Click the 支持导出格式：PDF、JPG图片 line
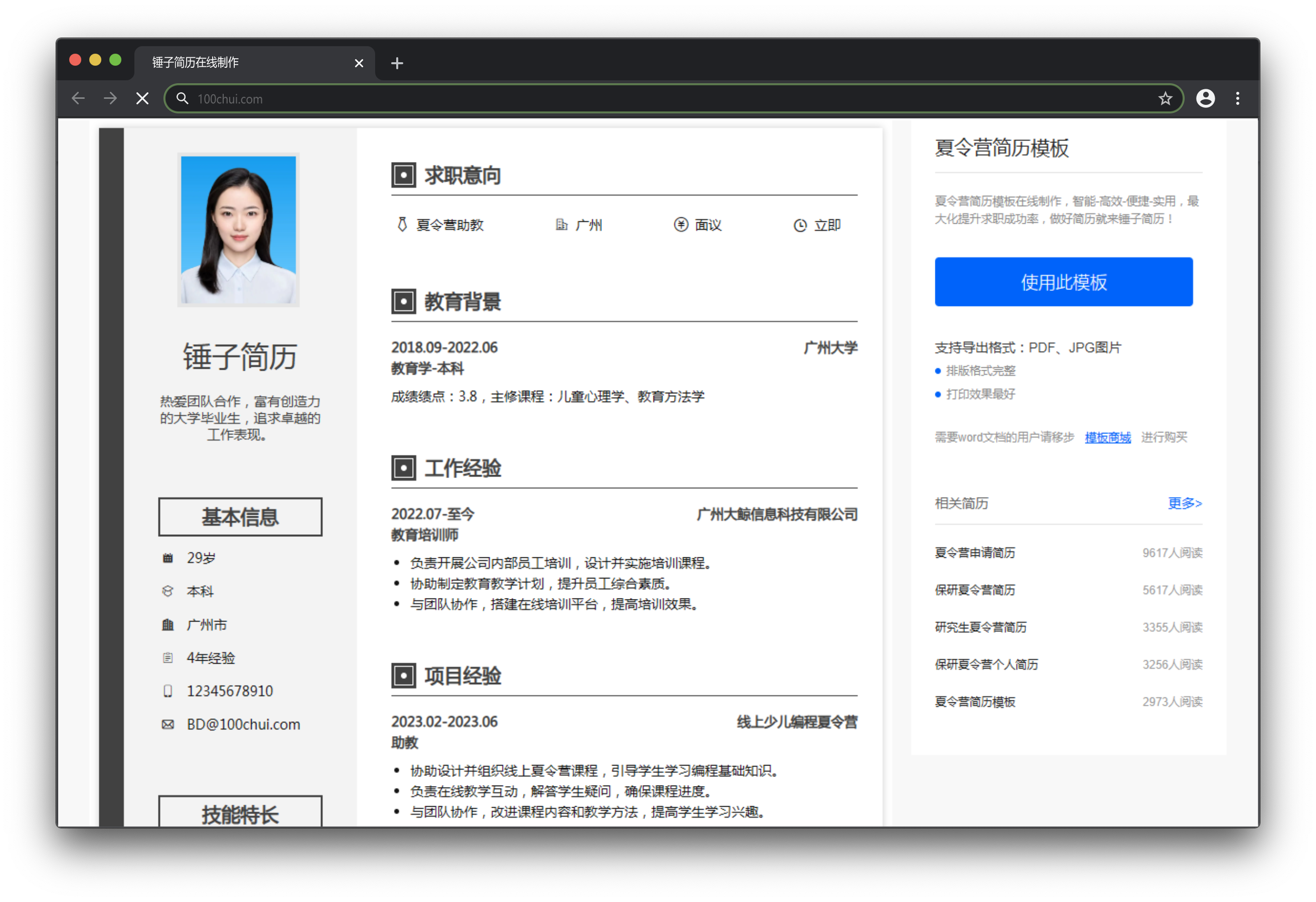This screenshot has height=902, width=1316. [1028, 347]
